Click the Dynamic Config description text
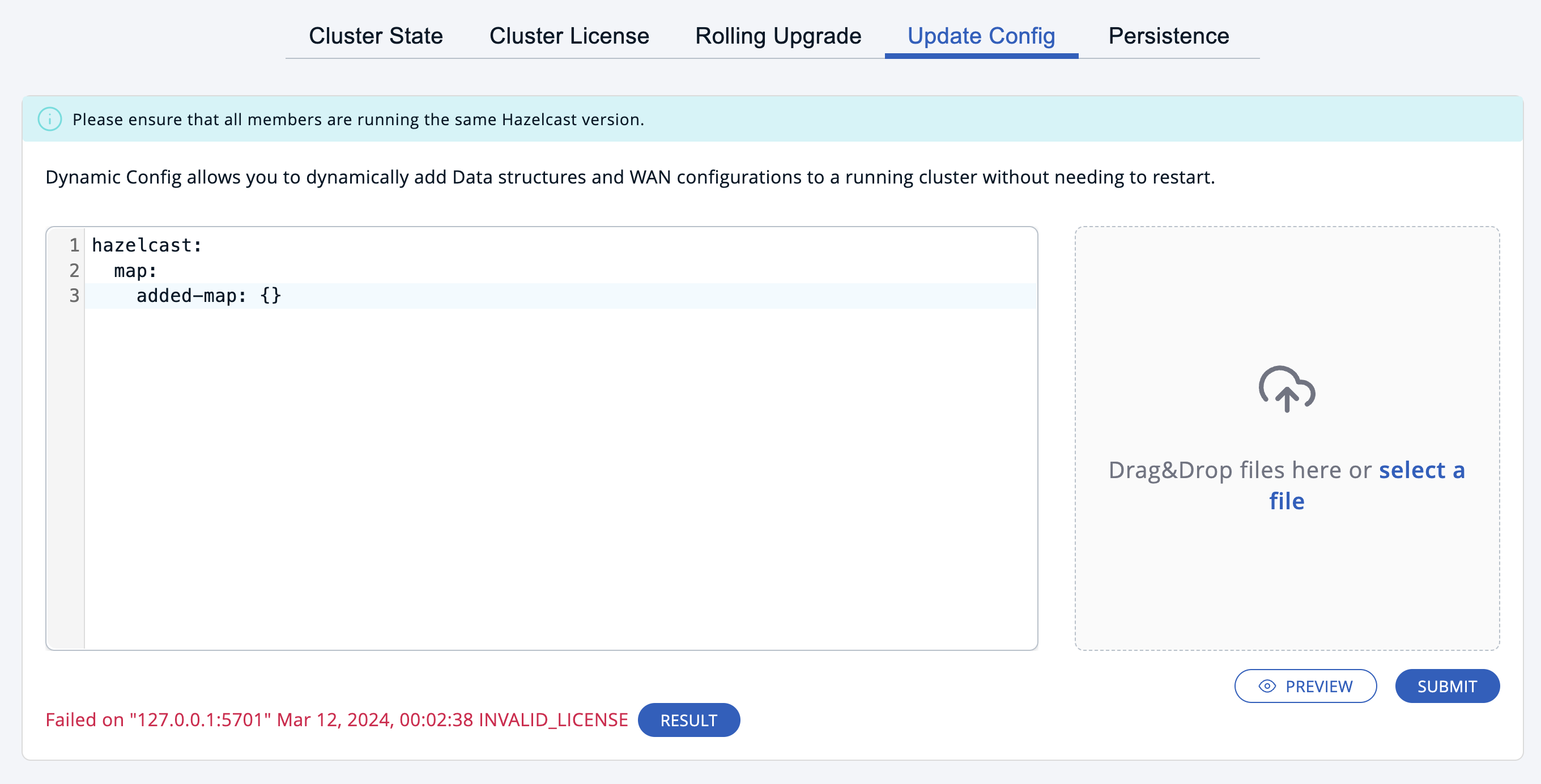The width and height of the screenshot is (1541, 784). [630, 177]
